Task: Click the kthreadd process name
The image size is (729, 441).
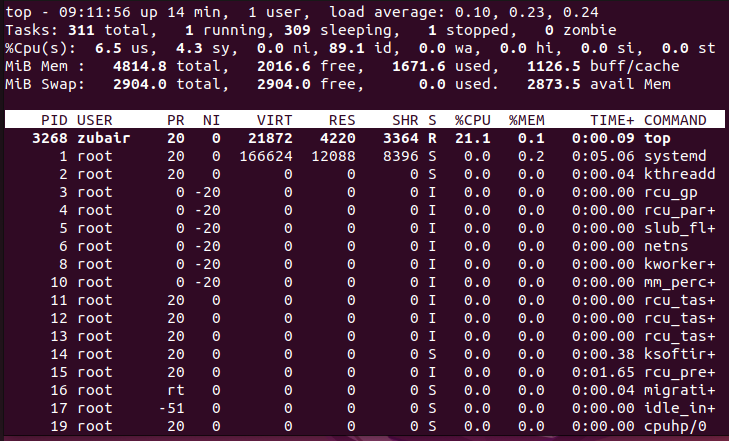Action: click(x=680, y=174)
